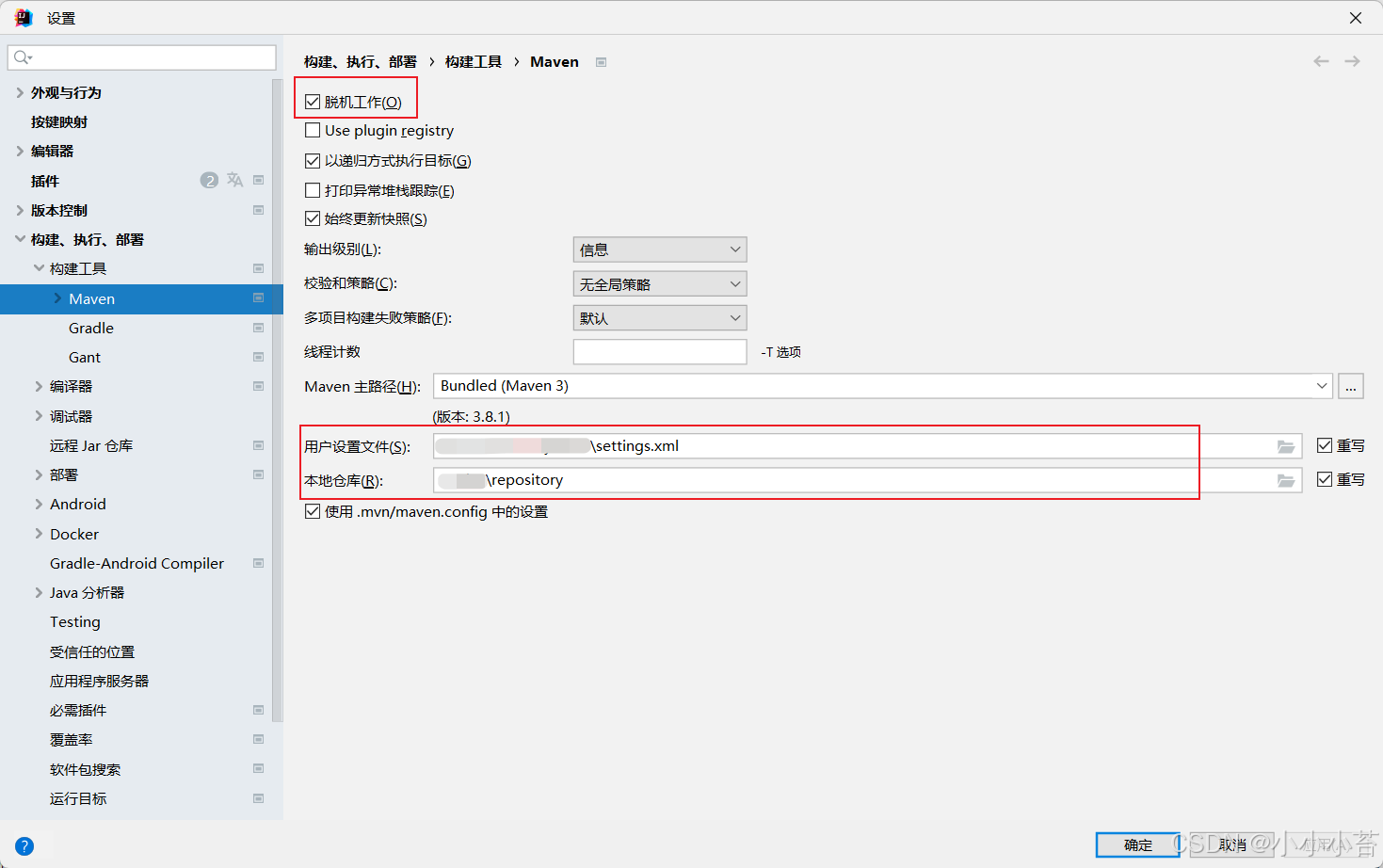Expand the Android settings node
The width and height of the screenshot is (1383, 868).
[39, 504]
